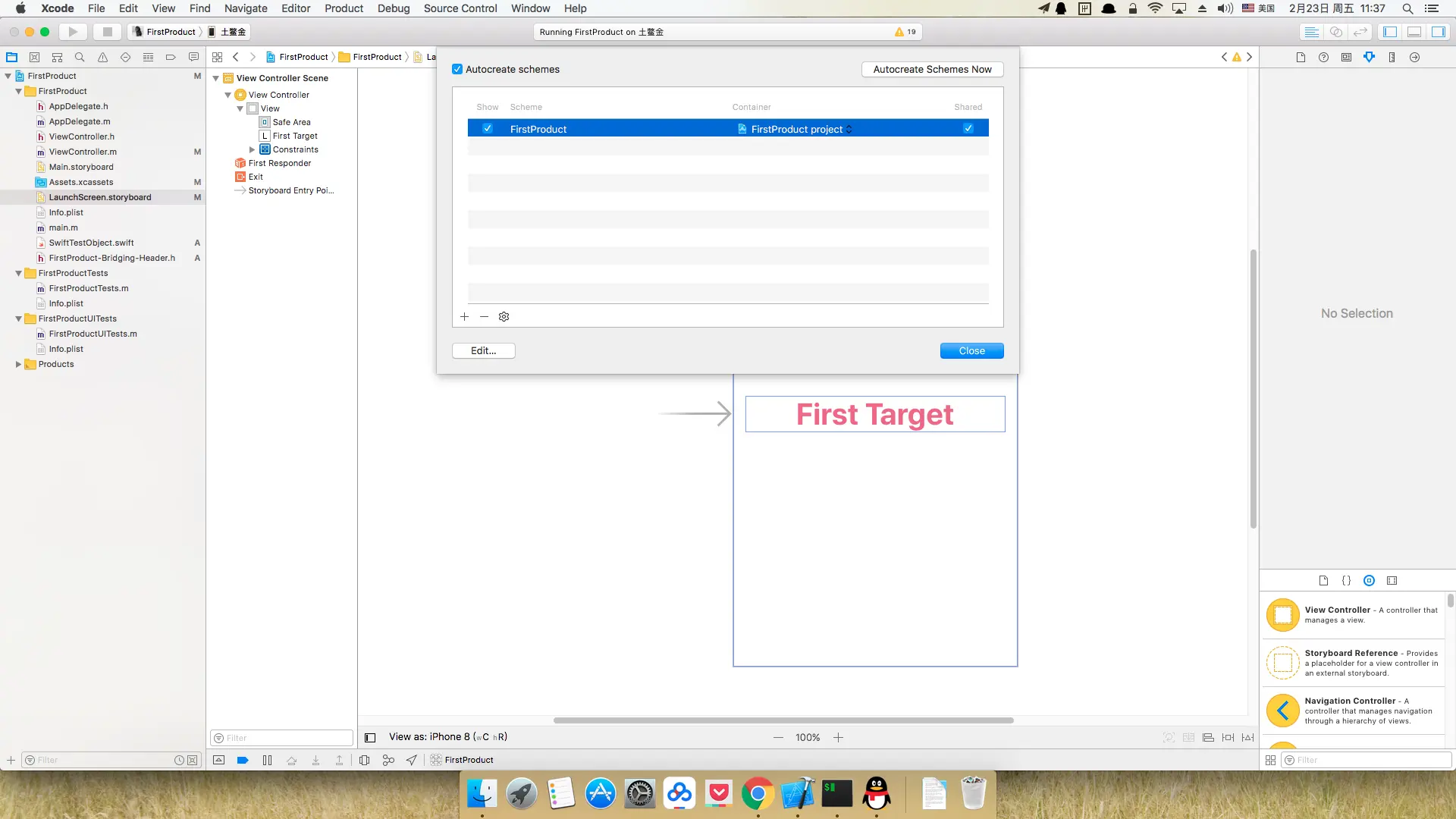The width and height of the screenshot is (1456, 819).
Task: Open the Product menu
Action: coord(344,8)
